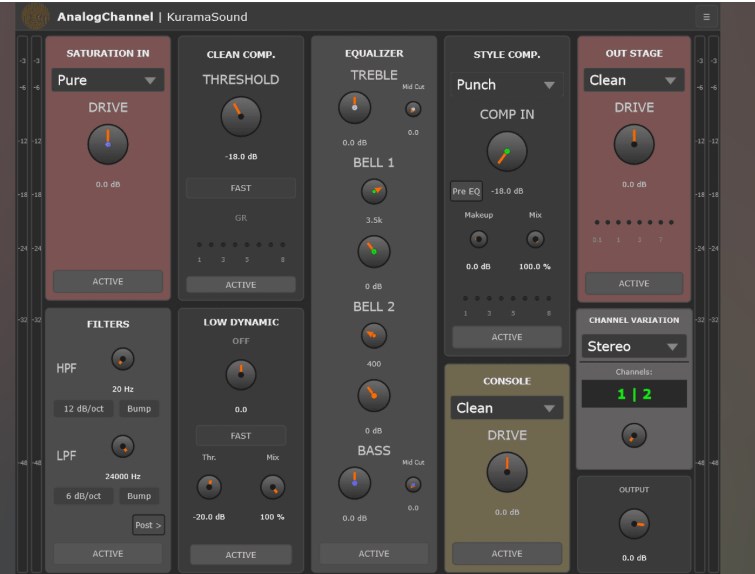This screenshot has width=755, height=574.
Task: Click the Style Comp In knob
Action: (506, 152)
